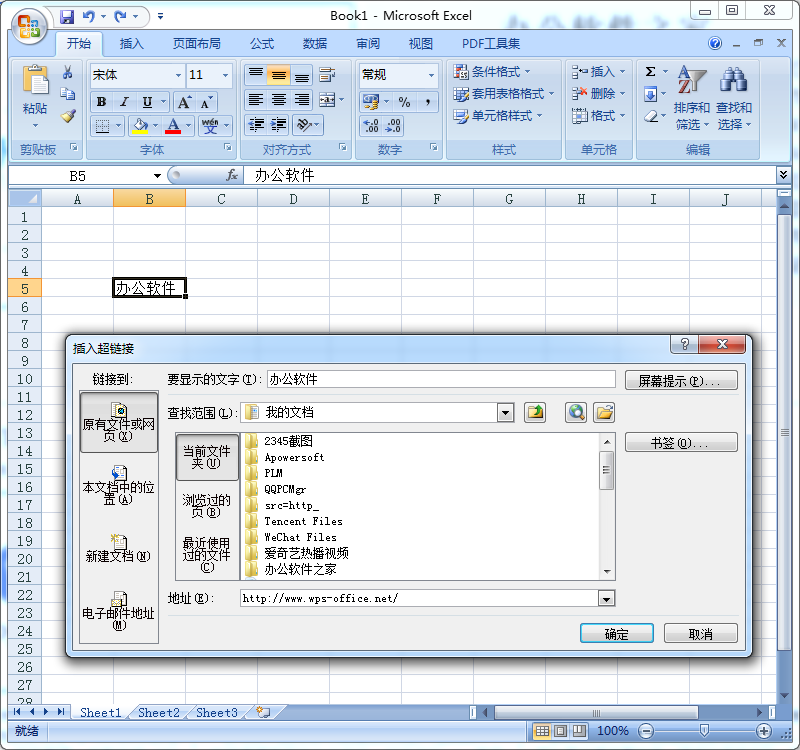
Task: Switch to 插入 ribbon tab
Action: 131,44
